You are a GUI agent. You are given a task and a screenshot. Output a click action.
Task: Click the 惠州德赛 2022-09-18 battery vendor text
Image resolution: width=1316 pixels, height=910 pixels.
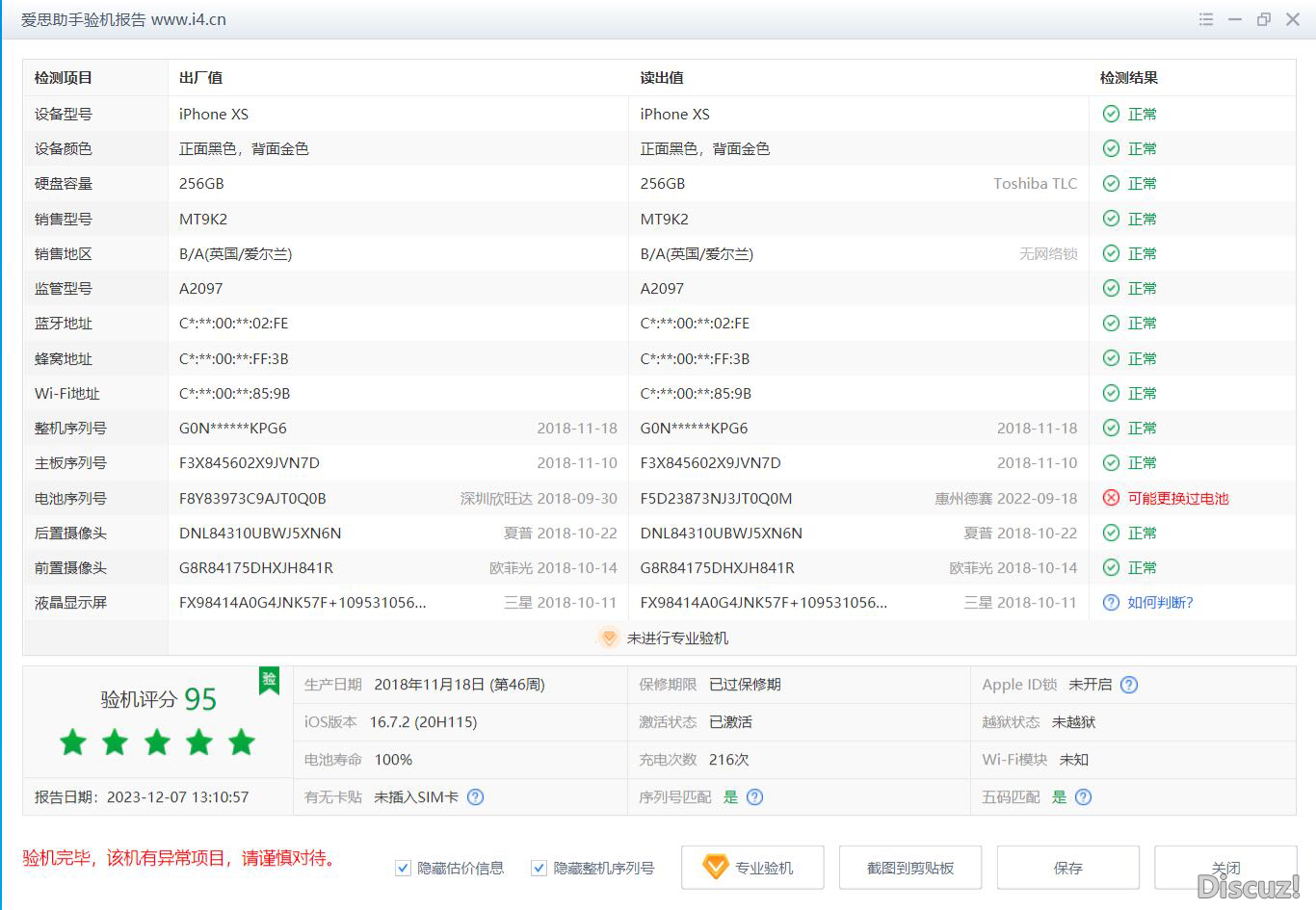(1006, 498)
